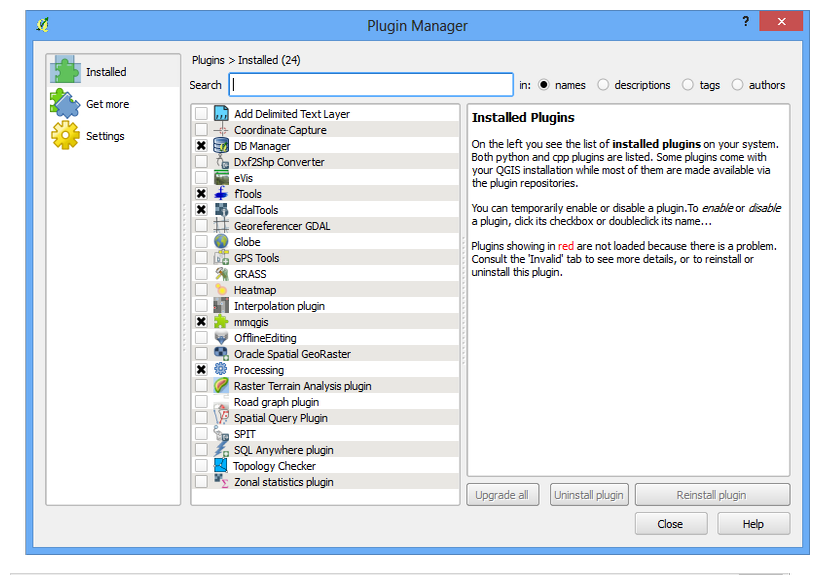Select the Topology Checker row
The width and height of the screenshot is (820, 585).
(325, 466)
